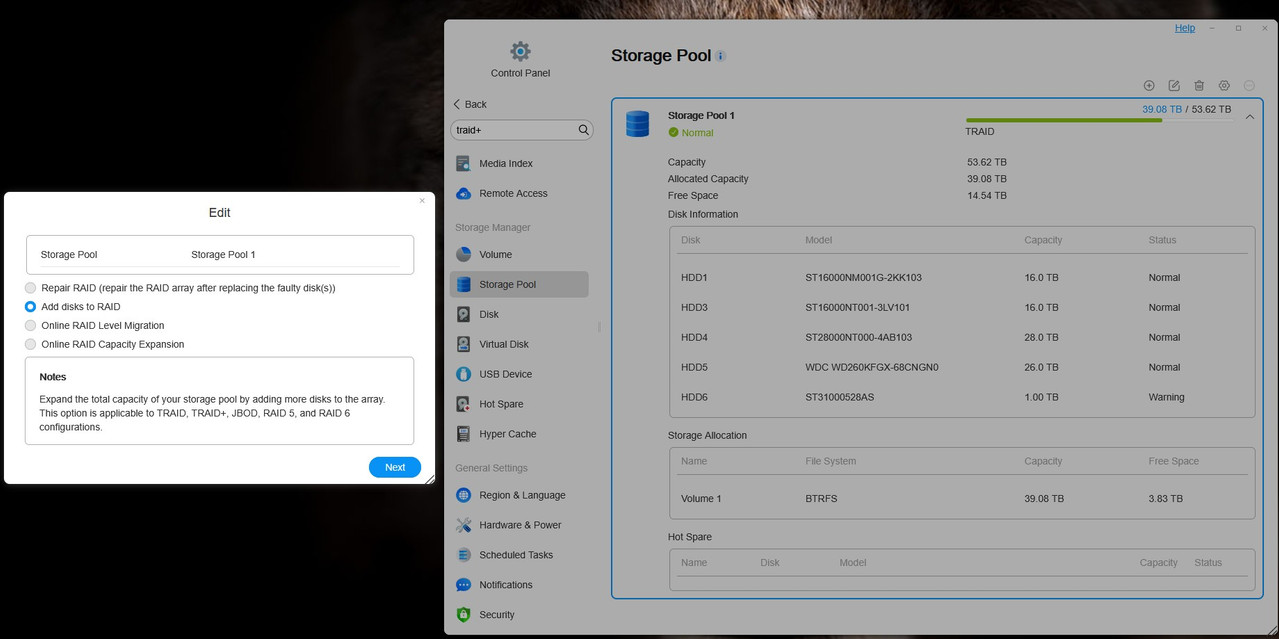Select Online RAID Level Migration option
The height and width of the screenshot is (639, 1279).
(x=31, y=326)
